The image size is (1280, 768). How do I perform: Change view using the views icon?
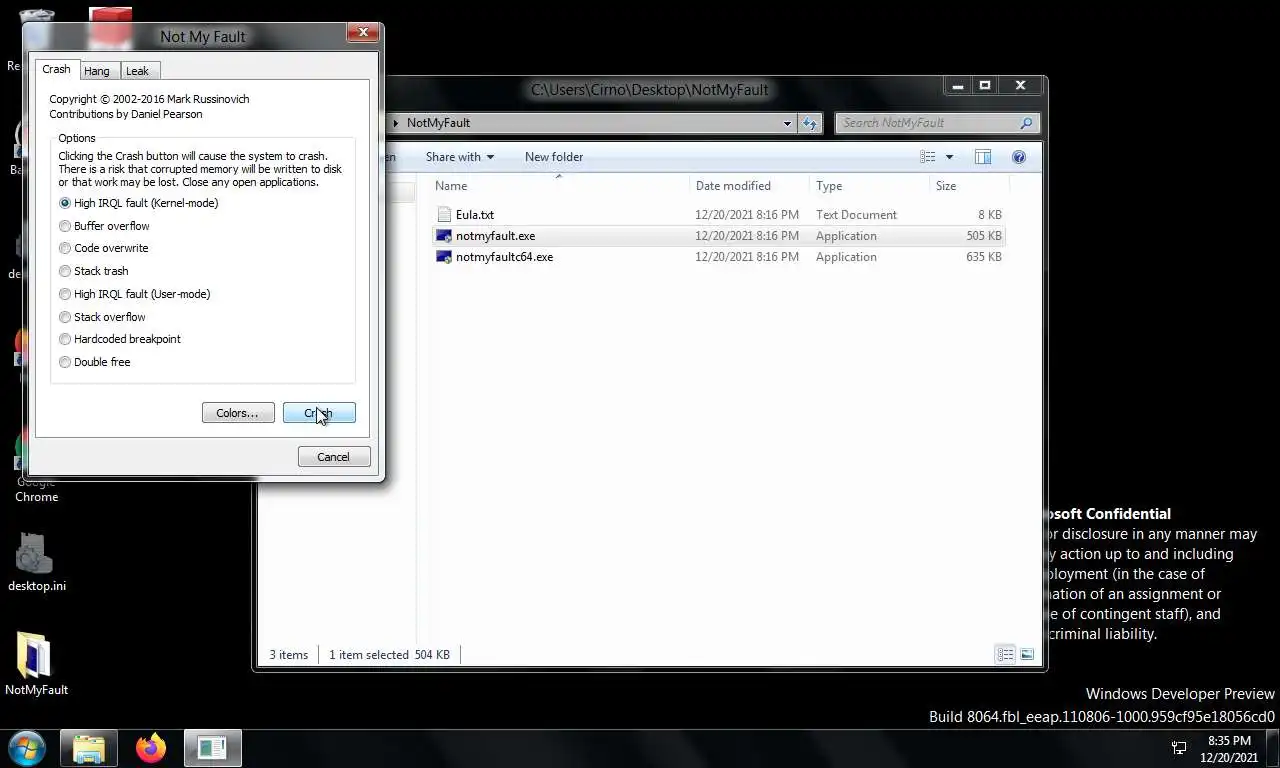928,157
